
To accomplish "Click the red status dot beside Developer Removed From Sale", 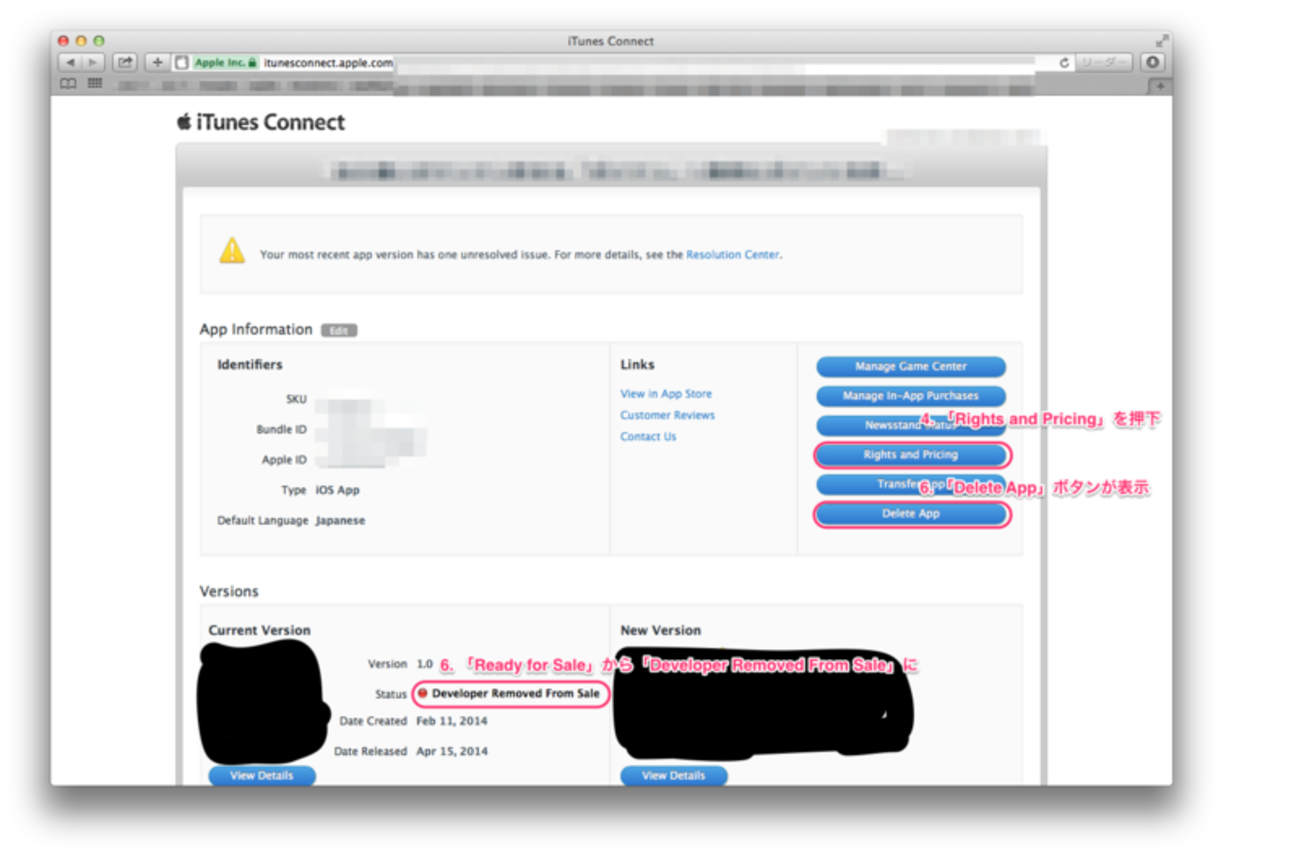I will (423, 693).
